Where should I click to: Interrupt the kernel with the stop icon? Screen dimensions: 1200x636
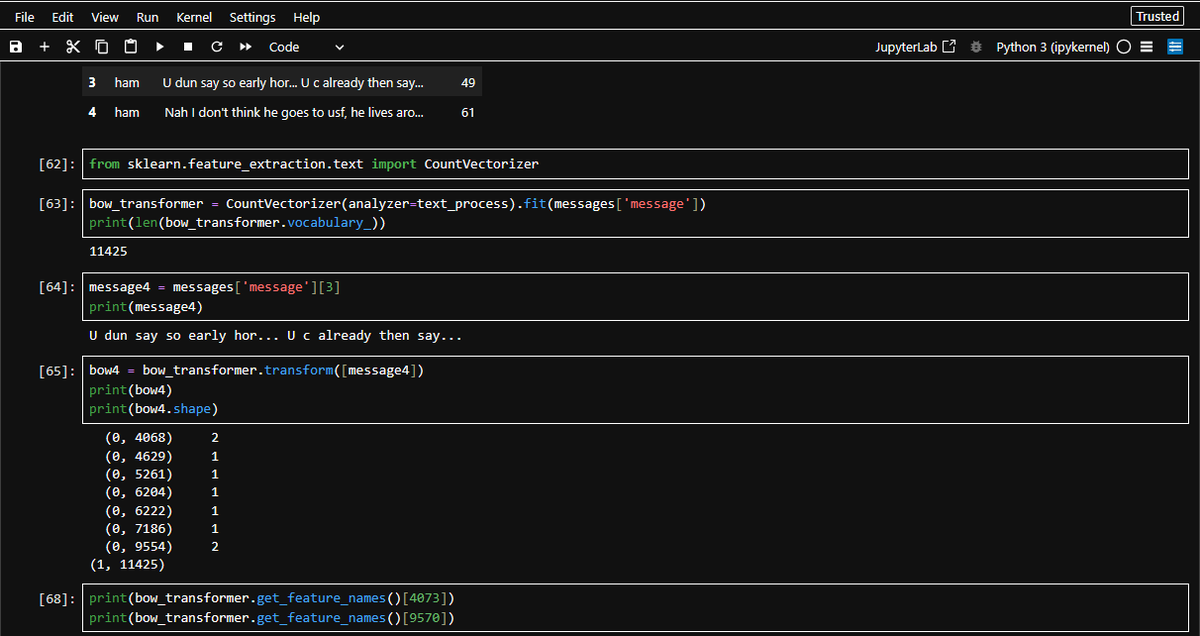188,47
